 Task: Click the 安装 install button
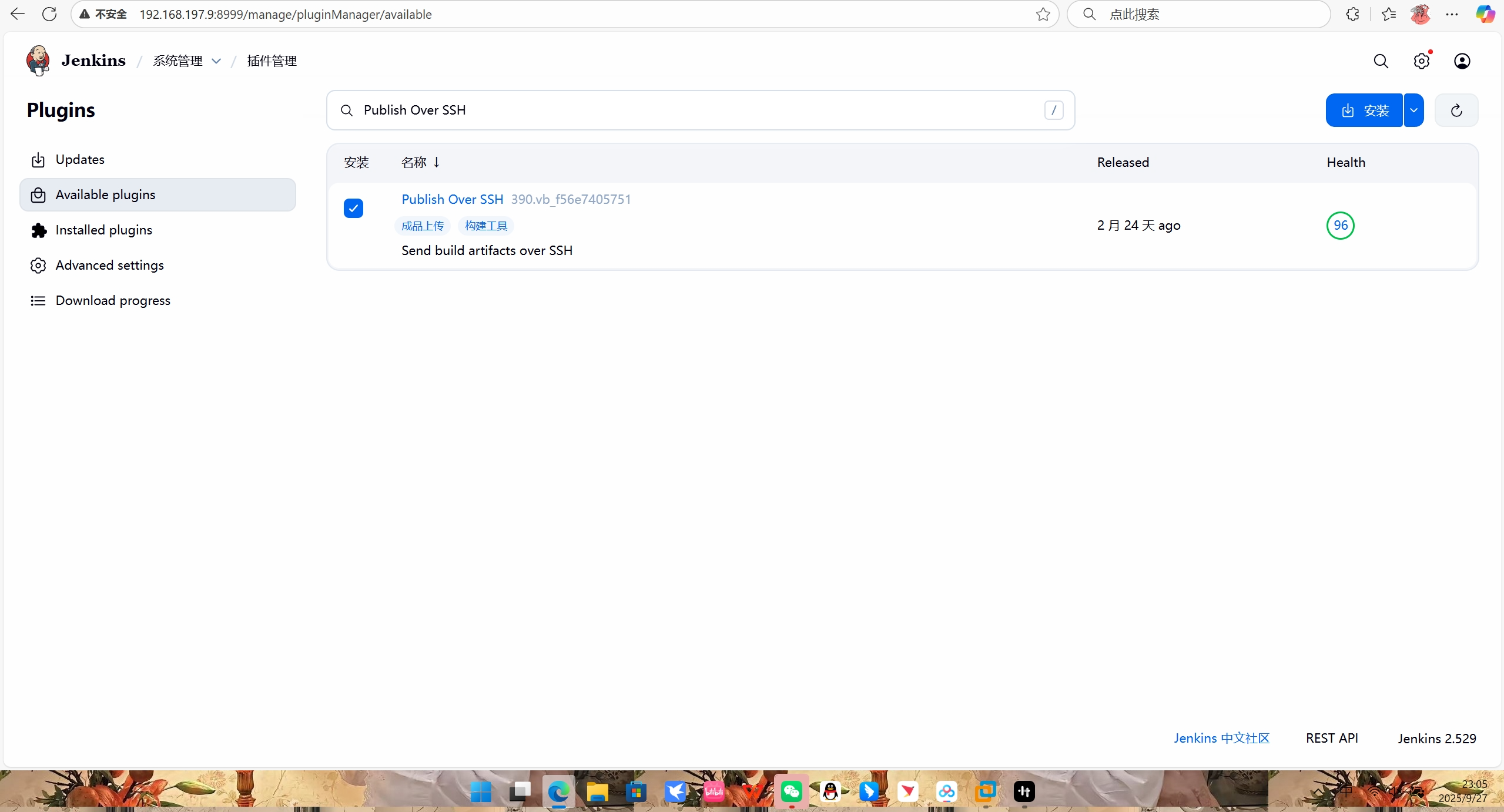pyautogui.click(x=1364, y=110)
